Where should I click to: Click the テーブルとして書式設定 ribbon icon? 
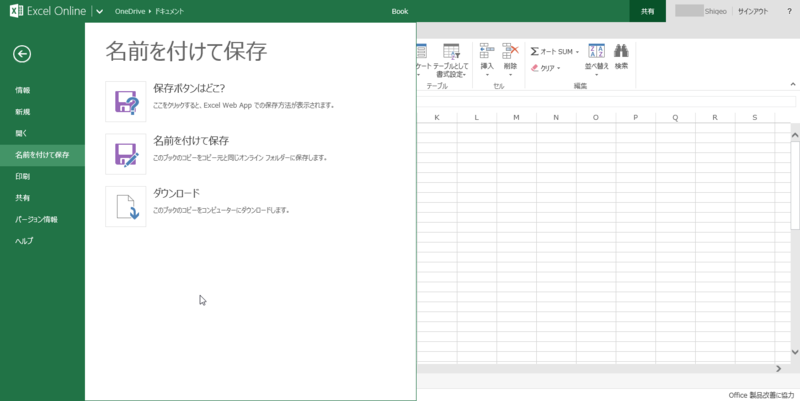[451, 52]
